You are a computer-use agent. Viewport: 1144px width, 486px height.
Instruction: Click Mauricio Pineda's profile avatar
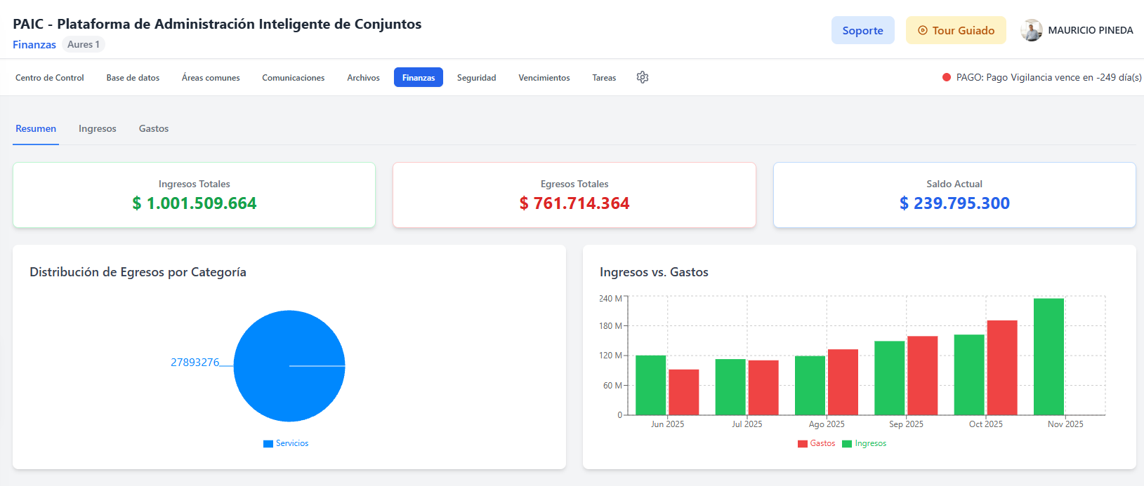pyautogui.click(x=1031, y=31)
